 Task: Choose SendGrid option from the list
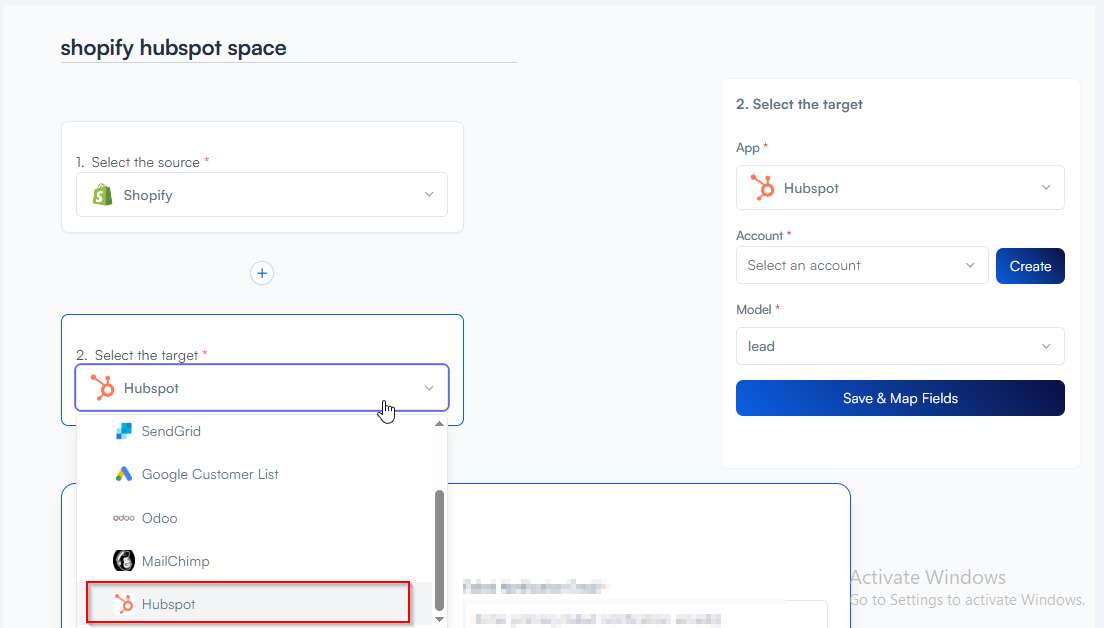click(171, 431)
